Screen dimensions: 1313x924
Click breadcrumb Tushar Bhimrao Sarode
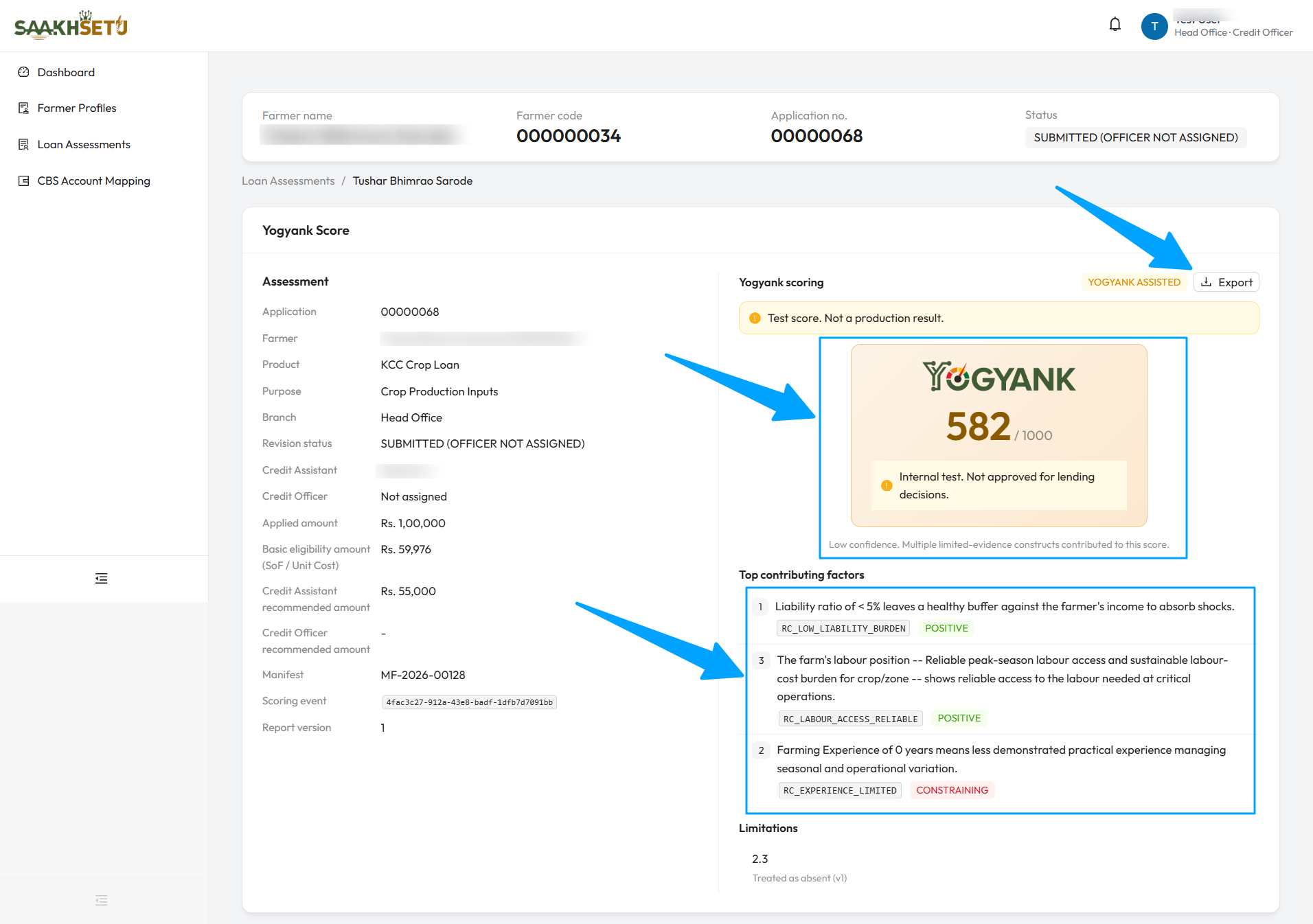coord(412,181)
